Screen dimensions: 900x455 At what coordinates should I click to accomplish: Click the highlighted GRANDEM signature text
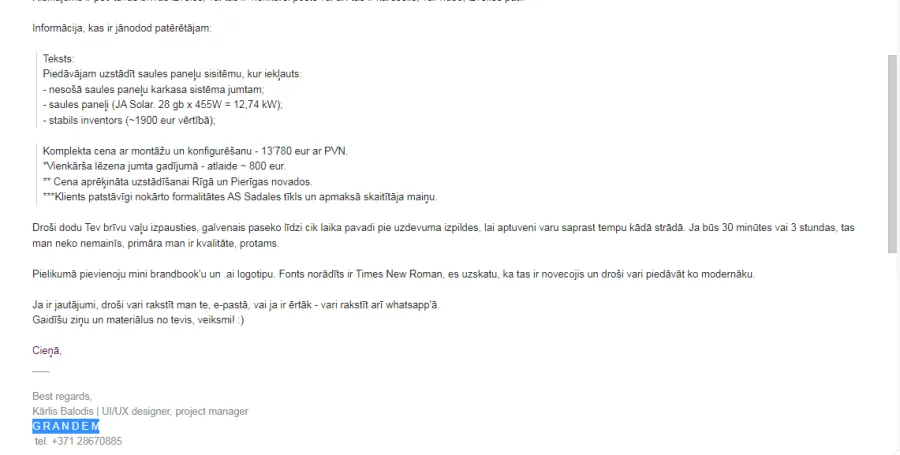pyautogui.click(x=65, y=426)
